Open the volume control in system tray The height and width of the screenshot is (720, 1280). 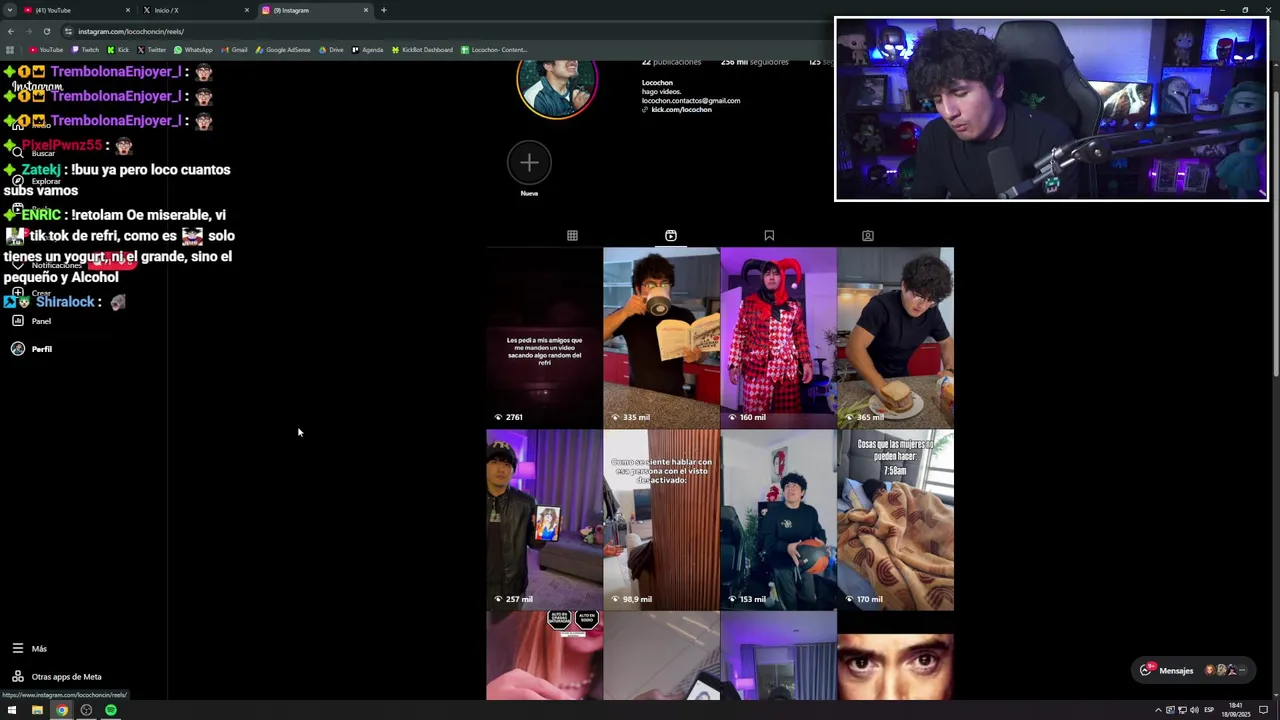[x=1195, y=710]
